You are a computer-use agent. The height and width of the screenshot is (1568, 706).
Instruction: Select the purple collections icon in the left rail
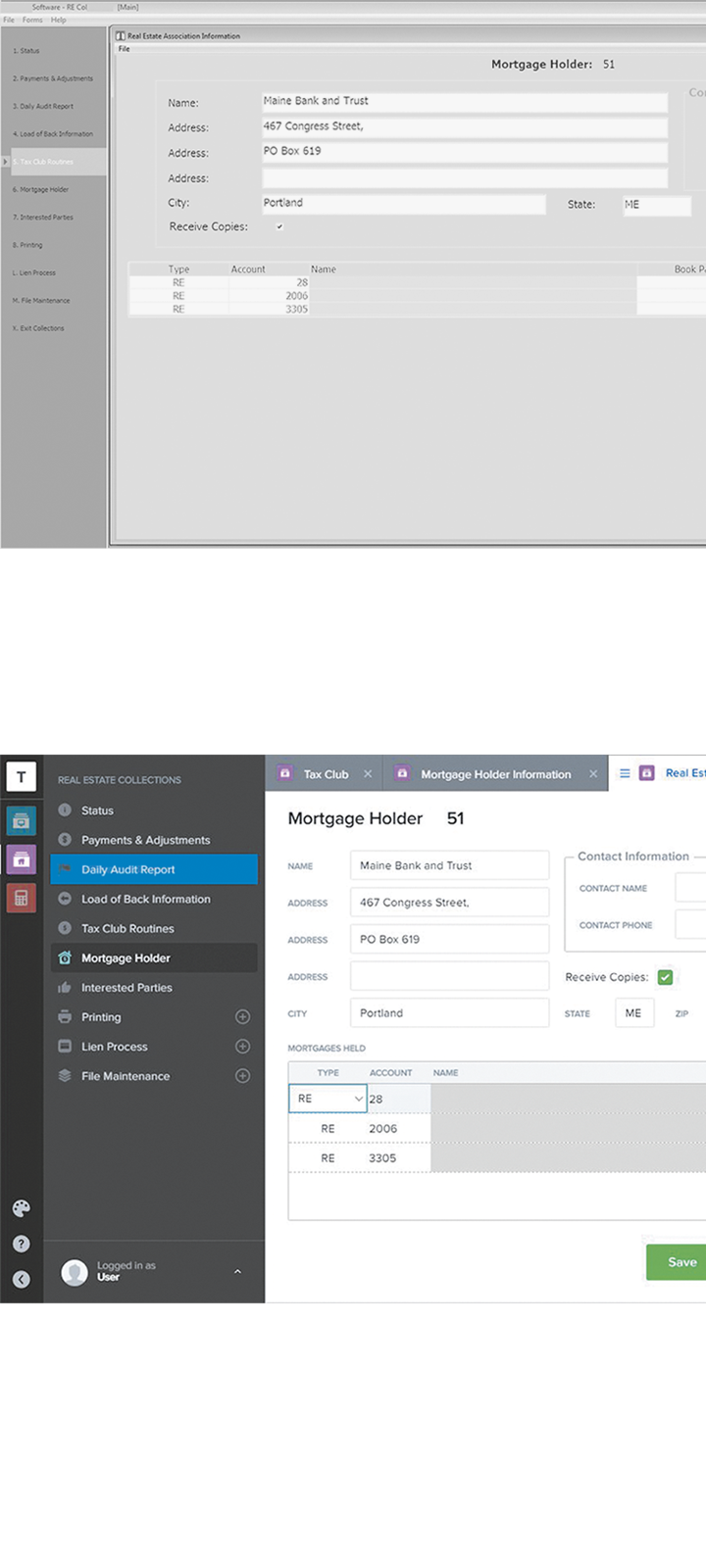click(22, 859)
